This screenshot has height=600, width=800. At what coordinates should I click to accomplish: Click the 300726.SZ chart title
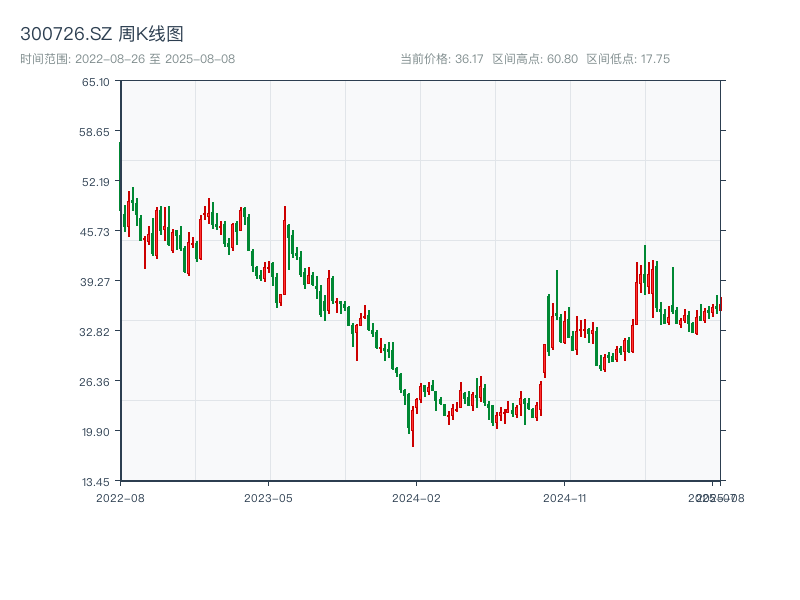pos(102,35)
